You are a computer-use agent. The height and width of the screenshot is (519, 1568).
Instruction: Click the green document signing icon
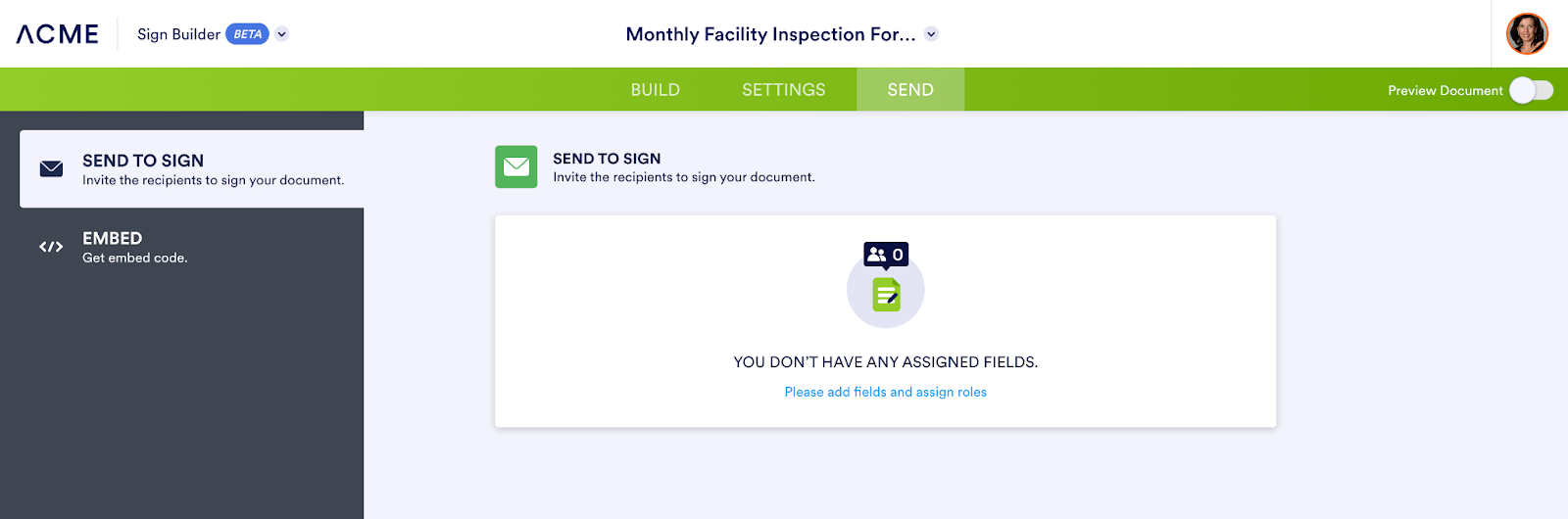tap(886, 294)
